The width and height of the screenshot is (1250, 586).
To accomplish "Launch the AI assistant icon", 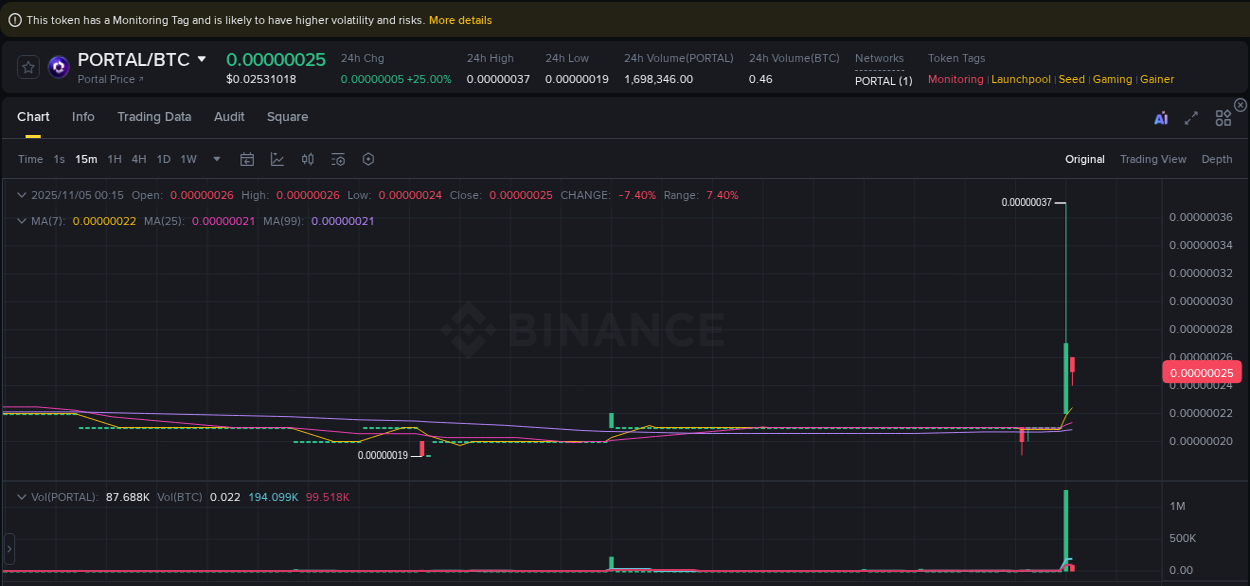I will 1161,117.
